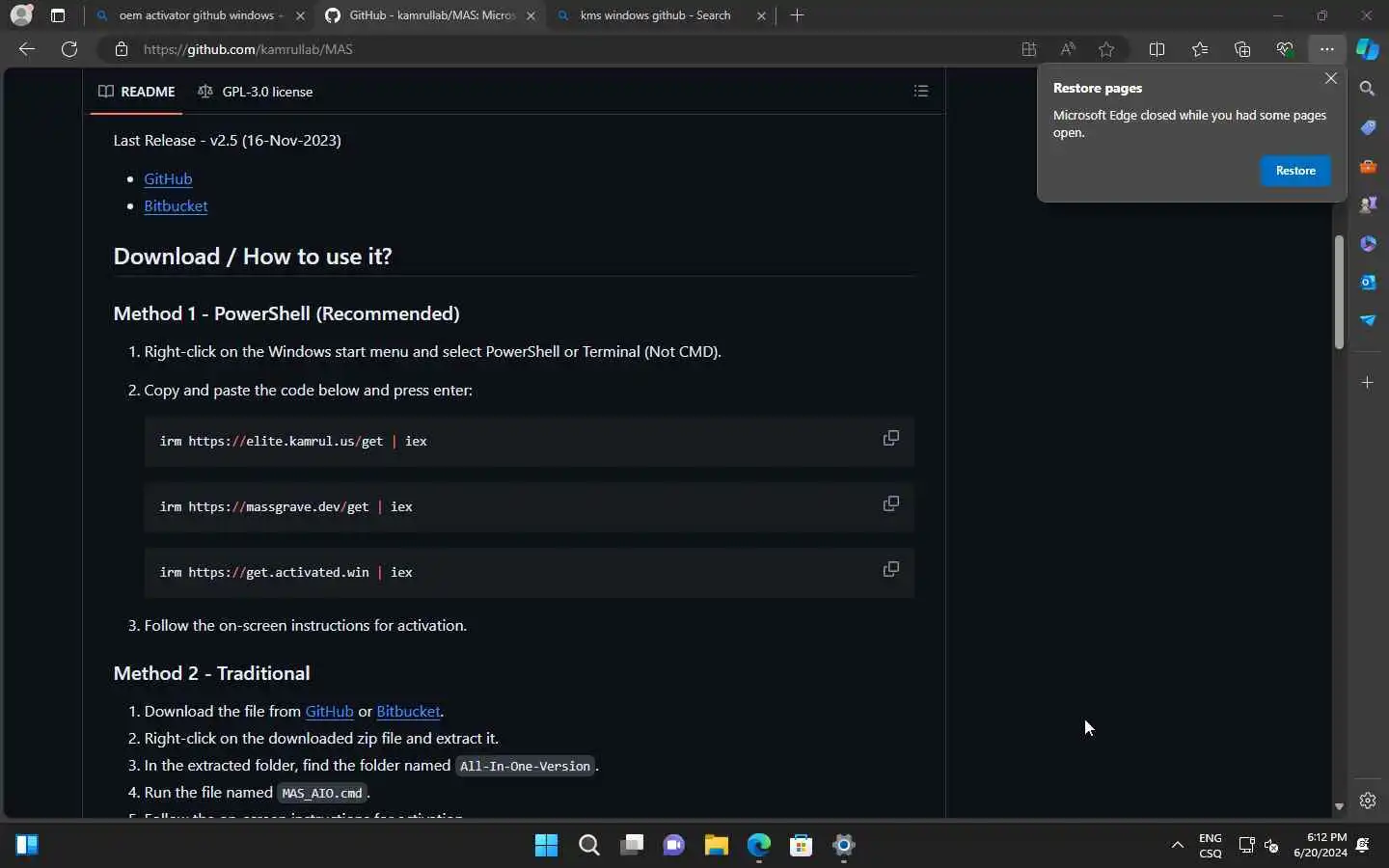This screenshot has width=1389, height=868.
Task: Open Settings gear app on the taskbar
Action: 844,845
